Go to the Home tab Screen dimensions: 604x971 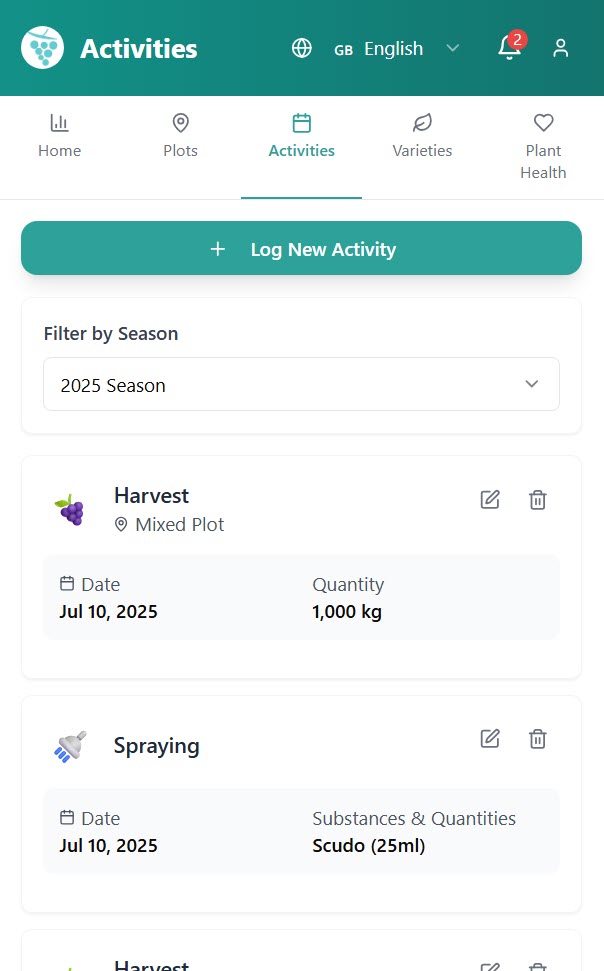coord(59,135)
